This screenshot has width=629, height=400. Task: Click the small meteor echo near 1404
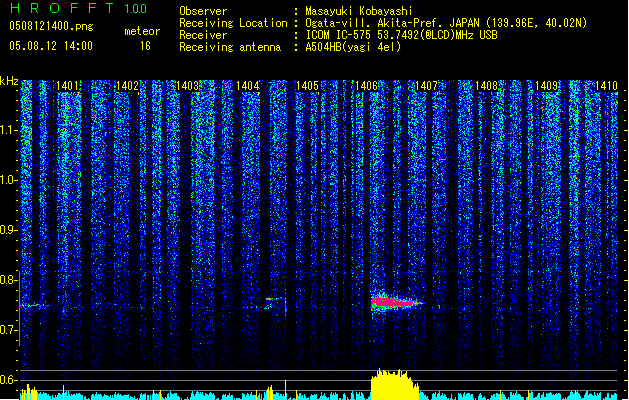pyautogui.click(x=277, y=303)
